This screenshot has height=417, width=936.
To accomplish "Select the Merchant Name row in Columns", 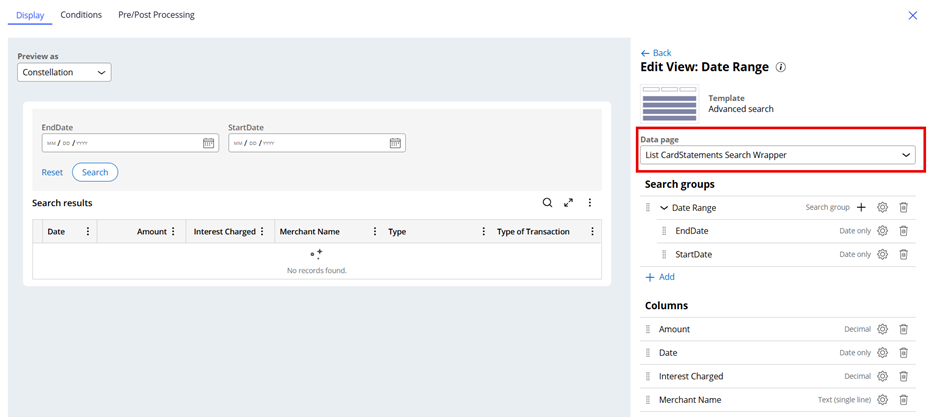I will (777, 400).
